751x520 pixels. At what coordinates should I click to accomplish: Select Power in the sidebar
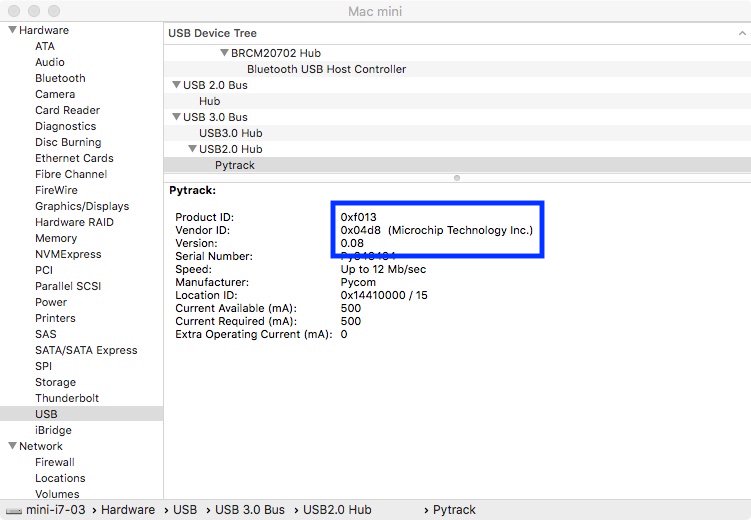click(51, 302)
